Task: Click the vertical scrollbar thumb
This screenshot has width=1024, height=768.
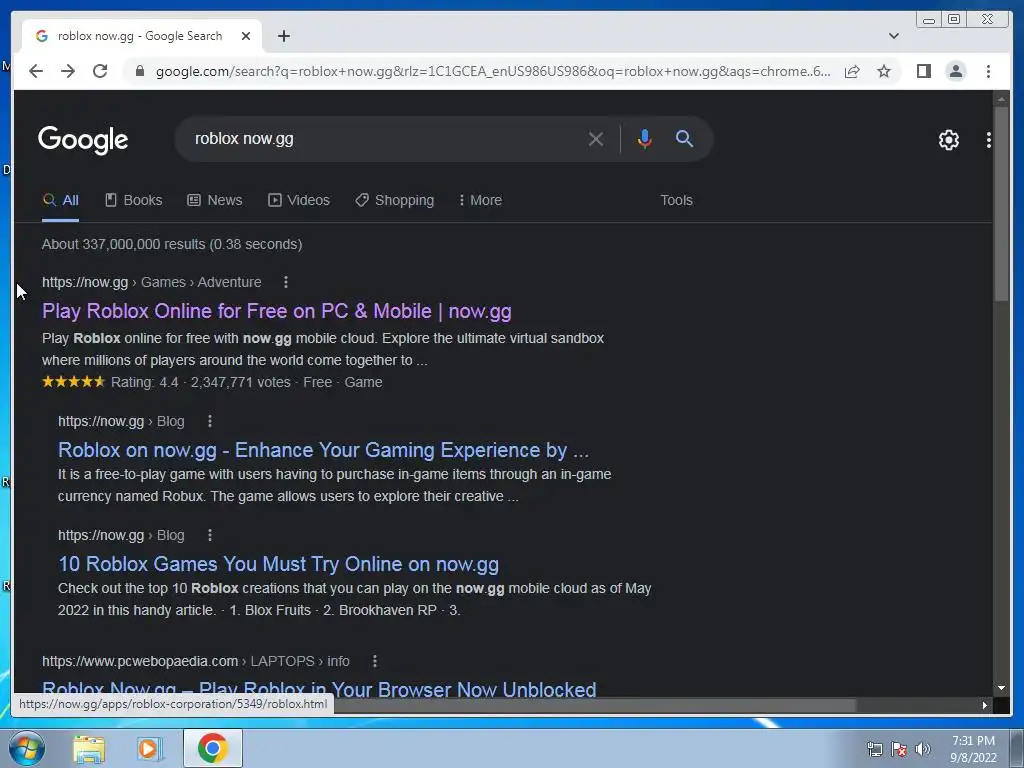Action: (x=1001, y=202)
